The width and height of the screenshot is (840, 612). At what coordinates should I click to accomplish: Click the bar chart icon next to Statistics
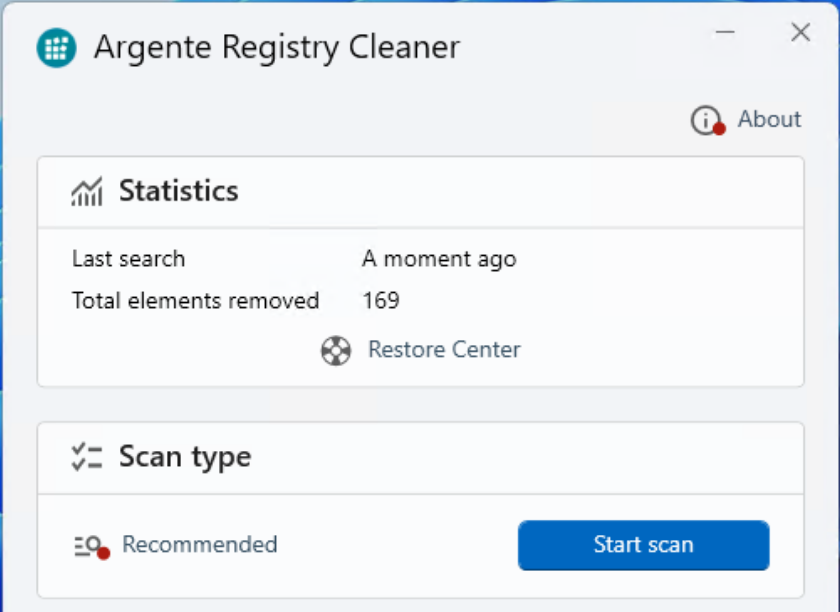(x=87, y=191)
